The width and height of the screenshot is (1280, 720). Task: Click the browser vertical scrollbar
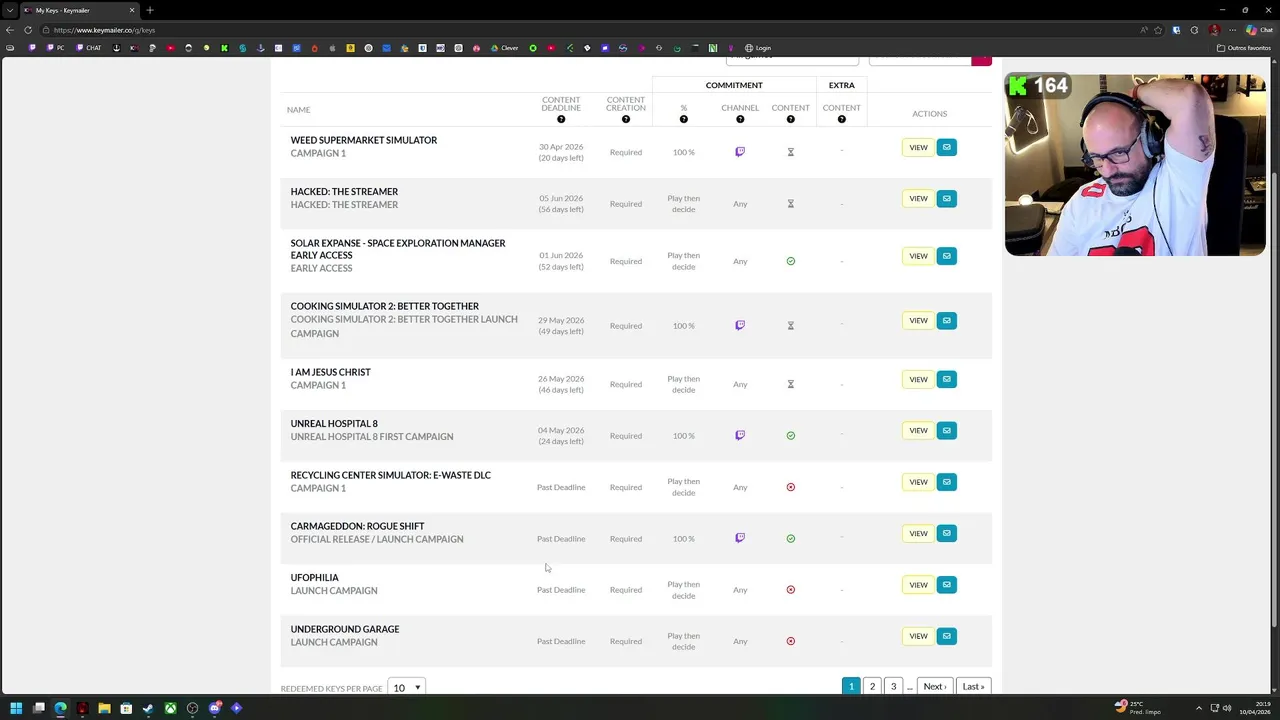coord(1274,400)
